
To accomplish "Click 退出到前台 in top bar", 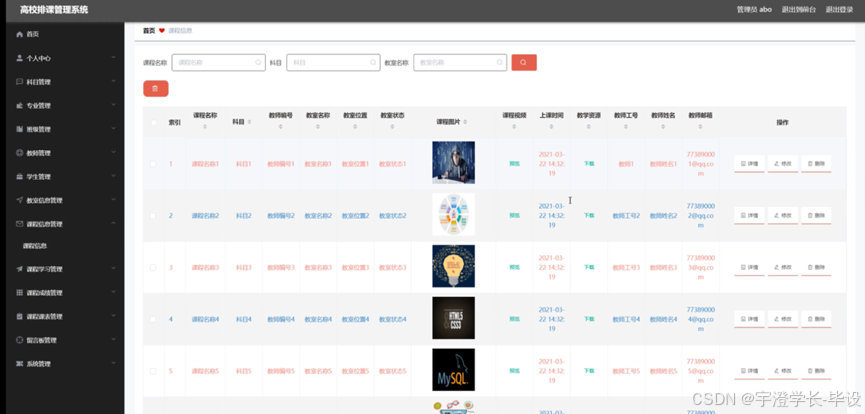I will (x=798, y=9).
